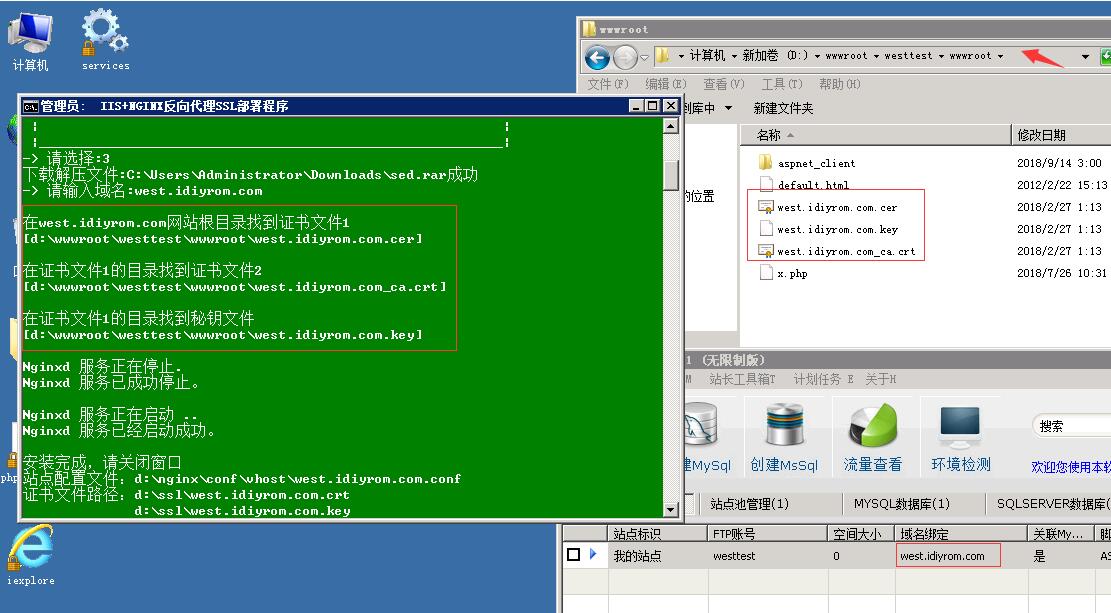Viewport: 1111px width, 613px height.
Task: Switch to the 站点池管理(1) tab
Action: 749,504
